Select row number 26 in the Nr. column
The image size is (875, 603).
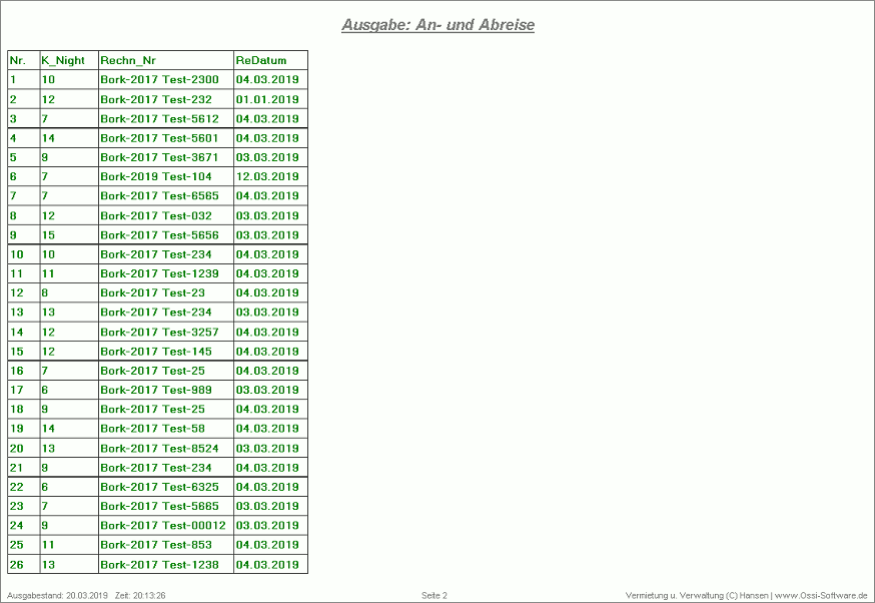[17, 565]
